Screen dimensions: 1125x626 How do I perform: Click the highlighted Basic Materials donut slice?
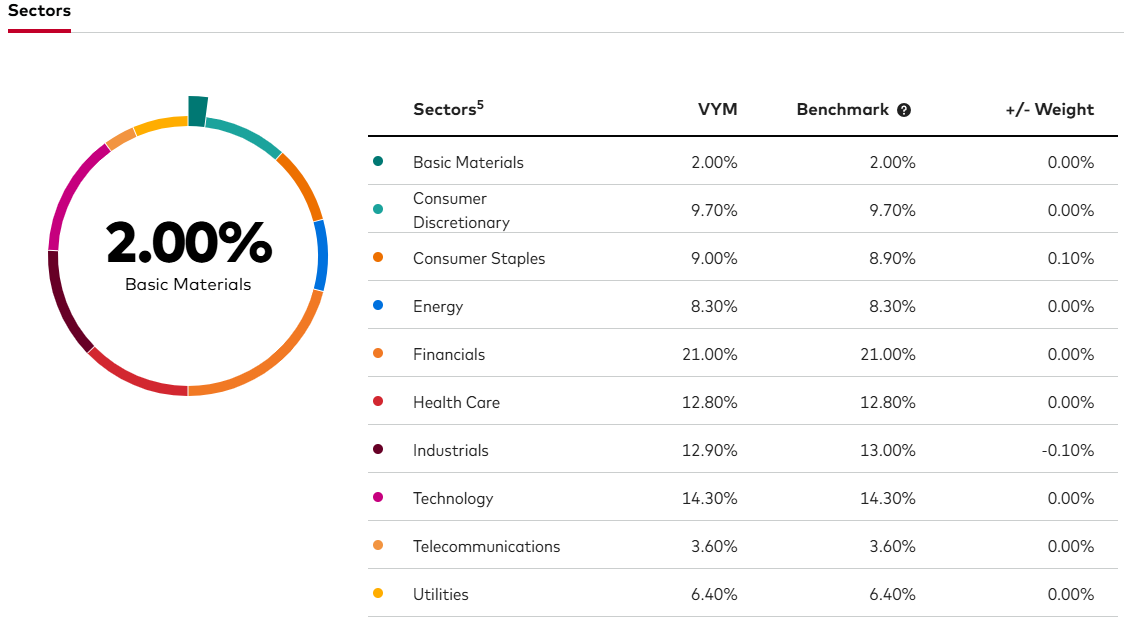coord(198,110)
